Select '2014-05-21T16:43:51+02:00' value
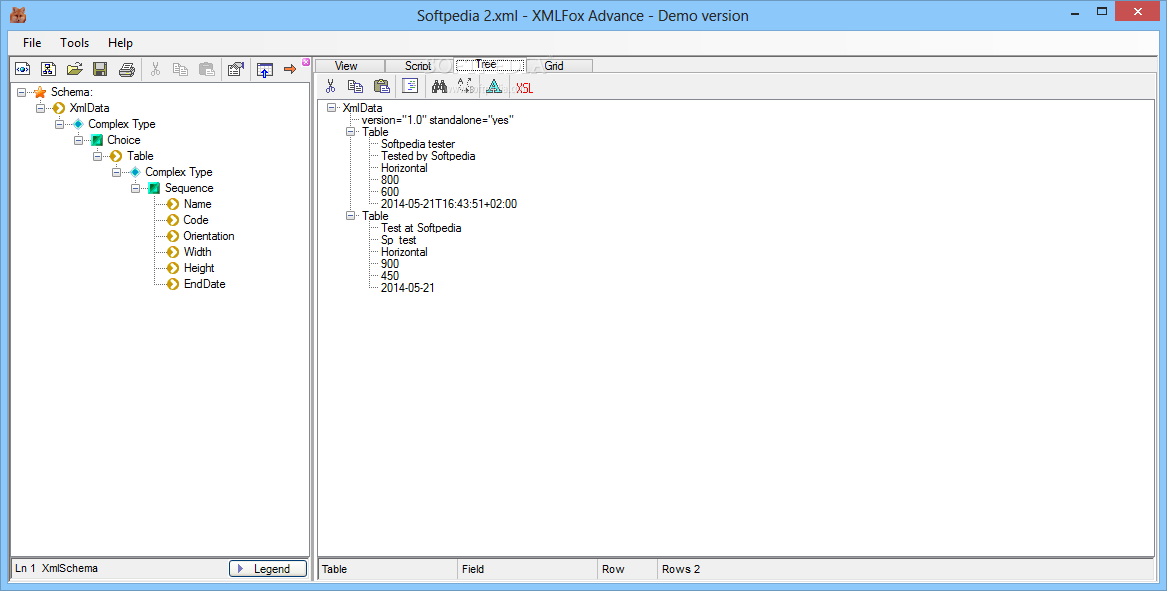The width and height of the screenshot is (1167, 591). (x=449, y=204)
